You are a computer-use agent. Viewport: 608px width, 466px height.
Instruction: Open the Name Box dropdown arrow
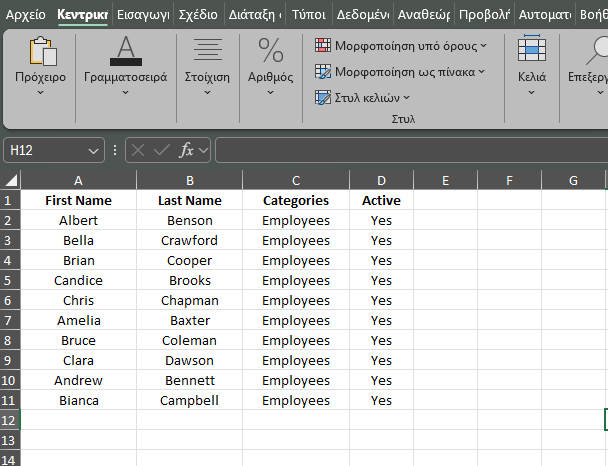tap(94, 150)
